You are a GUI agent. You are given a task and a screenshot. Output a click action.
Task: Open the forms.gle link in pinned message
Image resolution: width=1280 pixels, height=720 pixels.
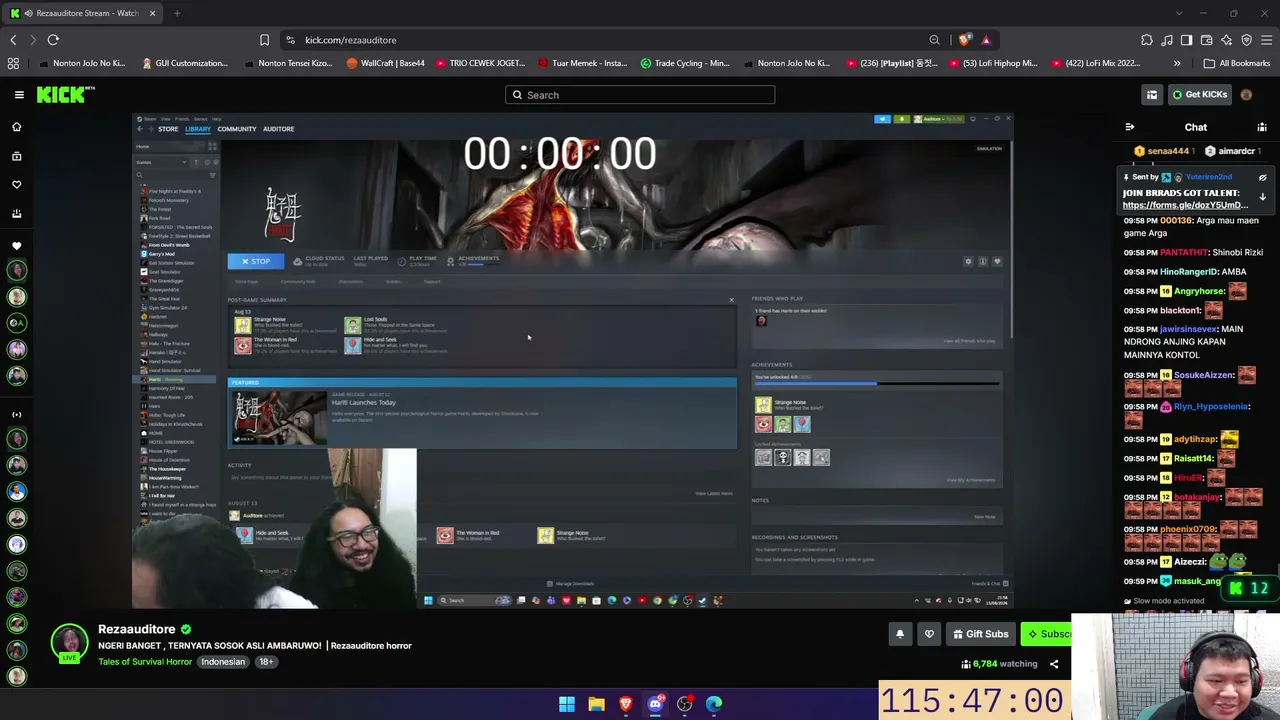[x=1185, y=205]
